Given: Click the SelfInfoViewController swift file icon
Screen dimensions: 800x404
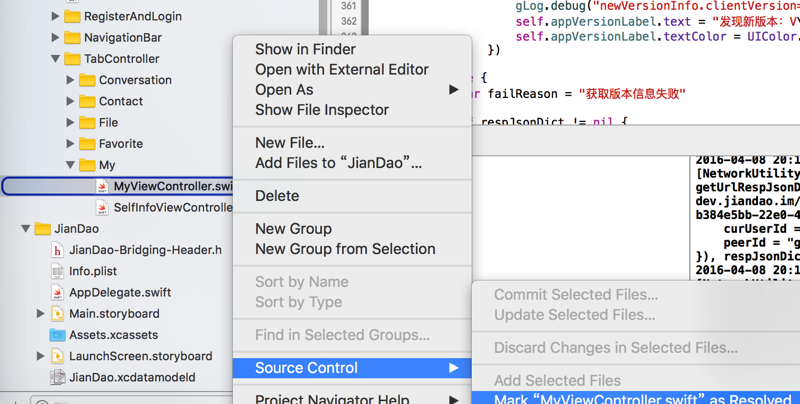Looking at the screenshot, I should [102, 207].
